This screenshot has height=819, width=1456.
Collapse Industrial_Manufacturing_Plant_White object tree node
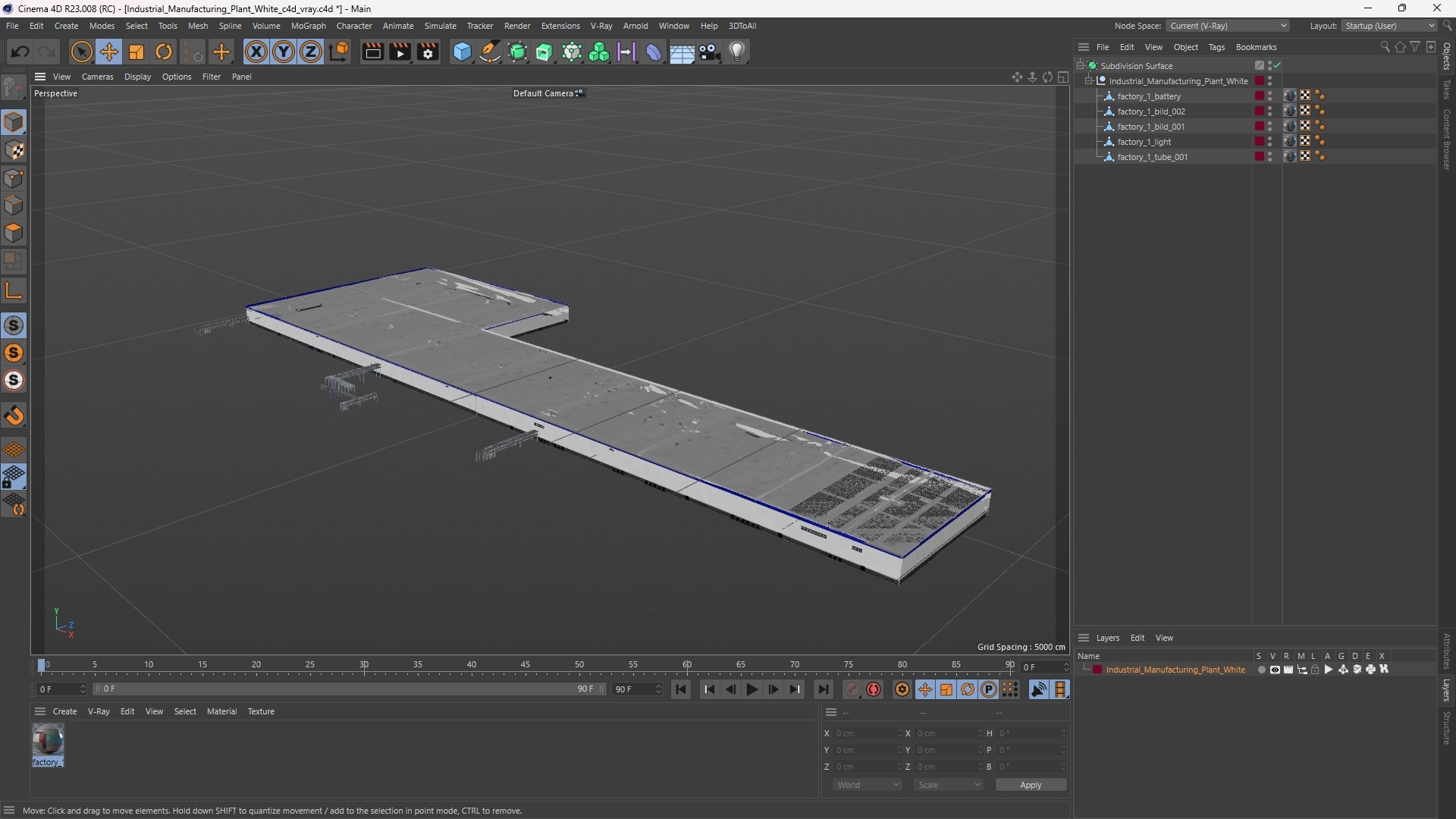pos(1089,81)
